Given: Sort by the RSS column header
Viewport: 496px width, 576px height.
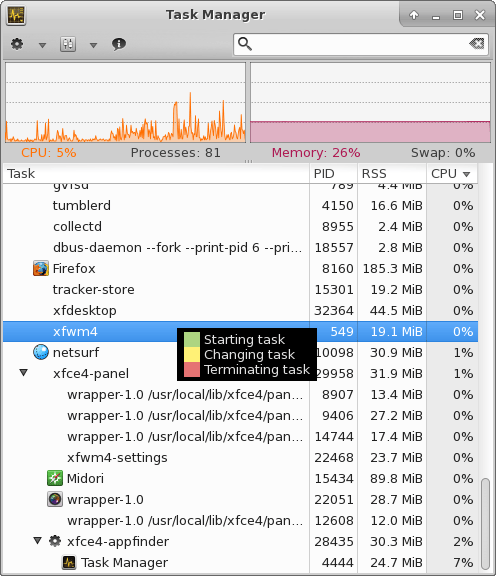Looking at the screenshot, I should pos(392,173).
